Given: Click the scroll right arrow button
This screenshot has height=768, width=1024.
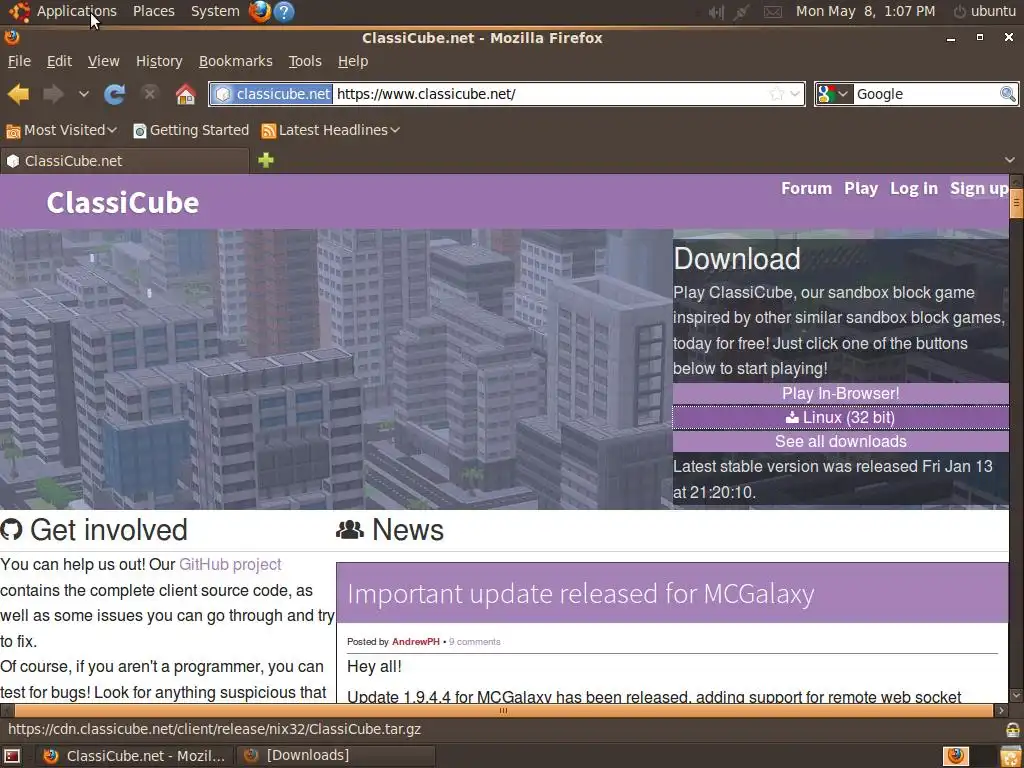Looking at the screenshot, I should (x=1000, y=710).
